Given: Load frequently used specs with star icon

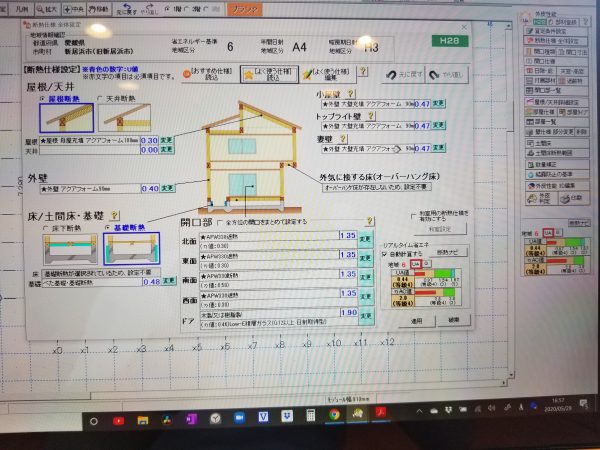Looking at the screenshot, I should coord(269,74).
